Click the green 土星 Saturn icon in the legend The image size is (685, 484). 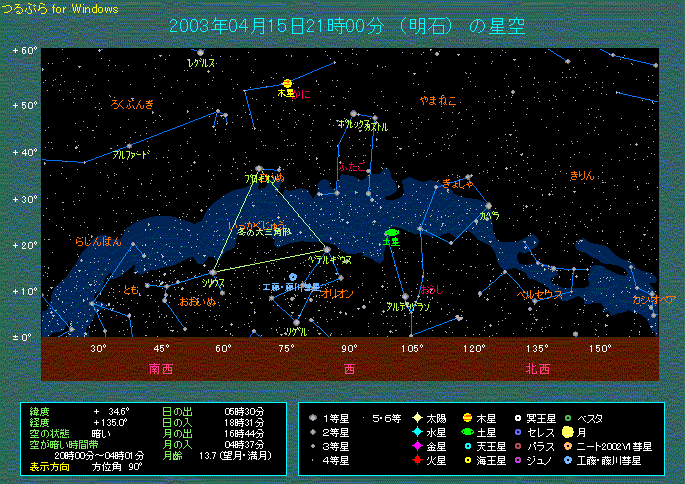[x=467, y=432]
